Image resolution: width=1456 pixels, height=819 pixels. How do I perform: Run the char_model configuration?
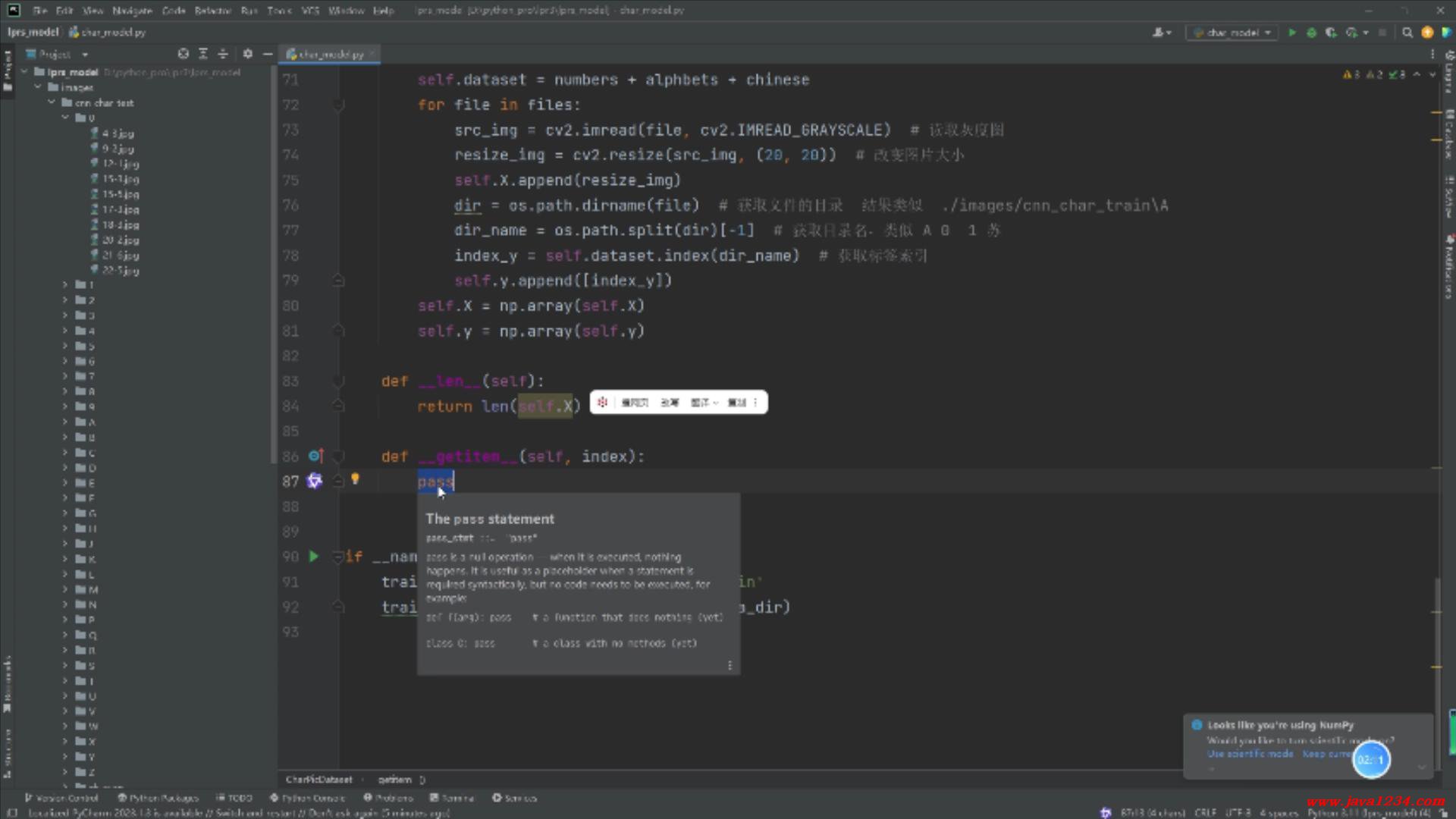coord(1291,33)
